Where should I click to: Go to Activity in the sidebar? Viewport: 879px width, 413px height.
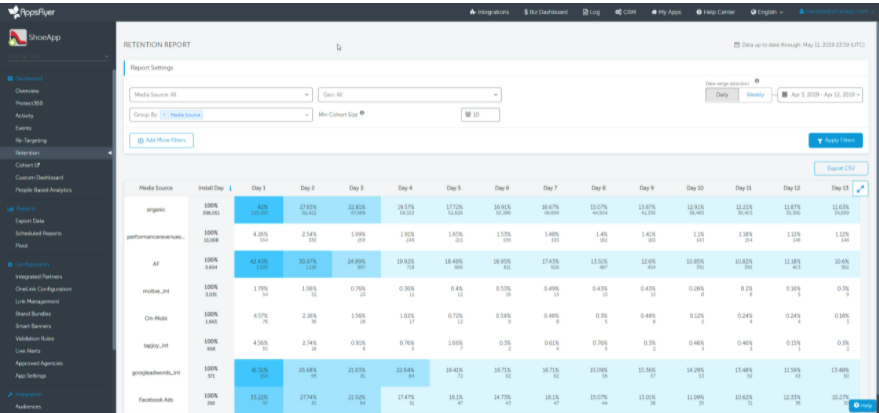click(x=25, y=115)
